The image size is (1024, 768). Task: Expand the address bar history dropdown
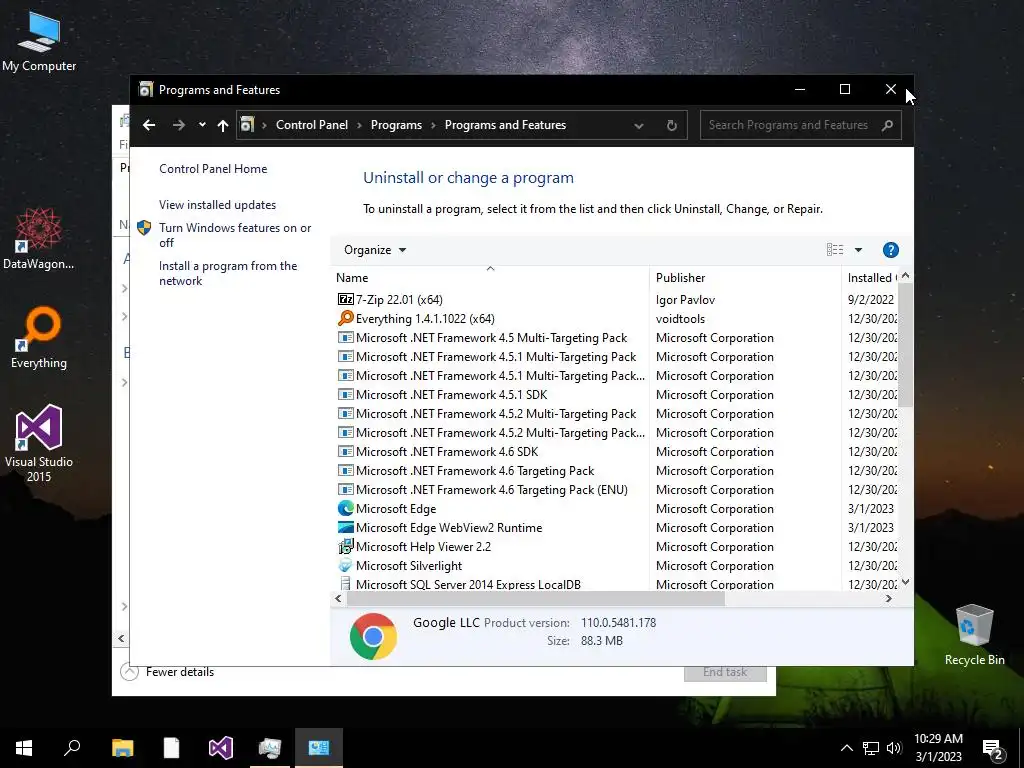tap(639, 125)
